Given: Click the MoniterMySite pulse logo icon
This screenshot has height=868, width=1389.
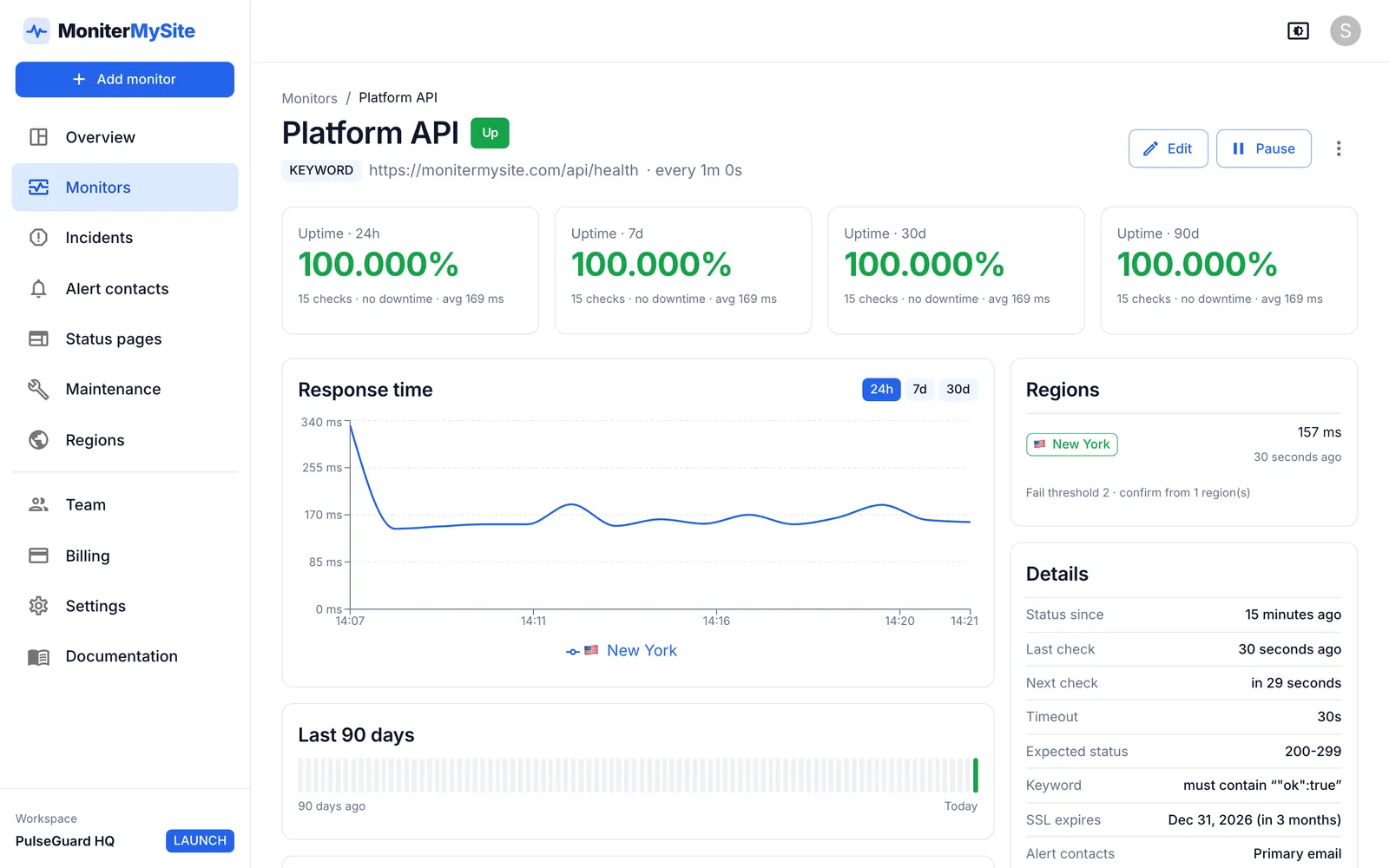Looking at the screenshot, I should (x=36, y=31).
